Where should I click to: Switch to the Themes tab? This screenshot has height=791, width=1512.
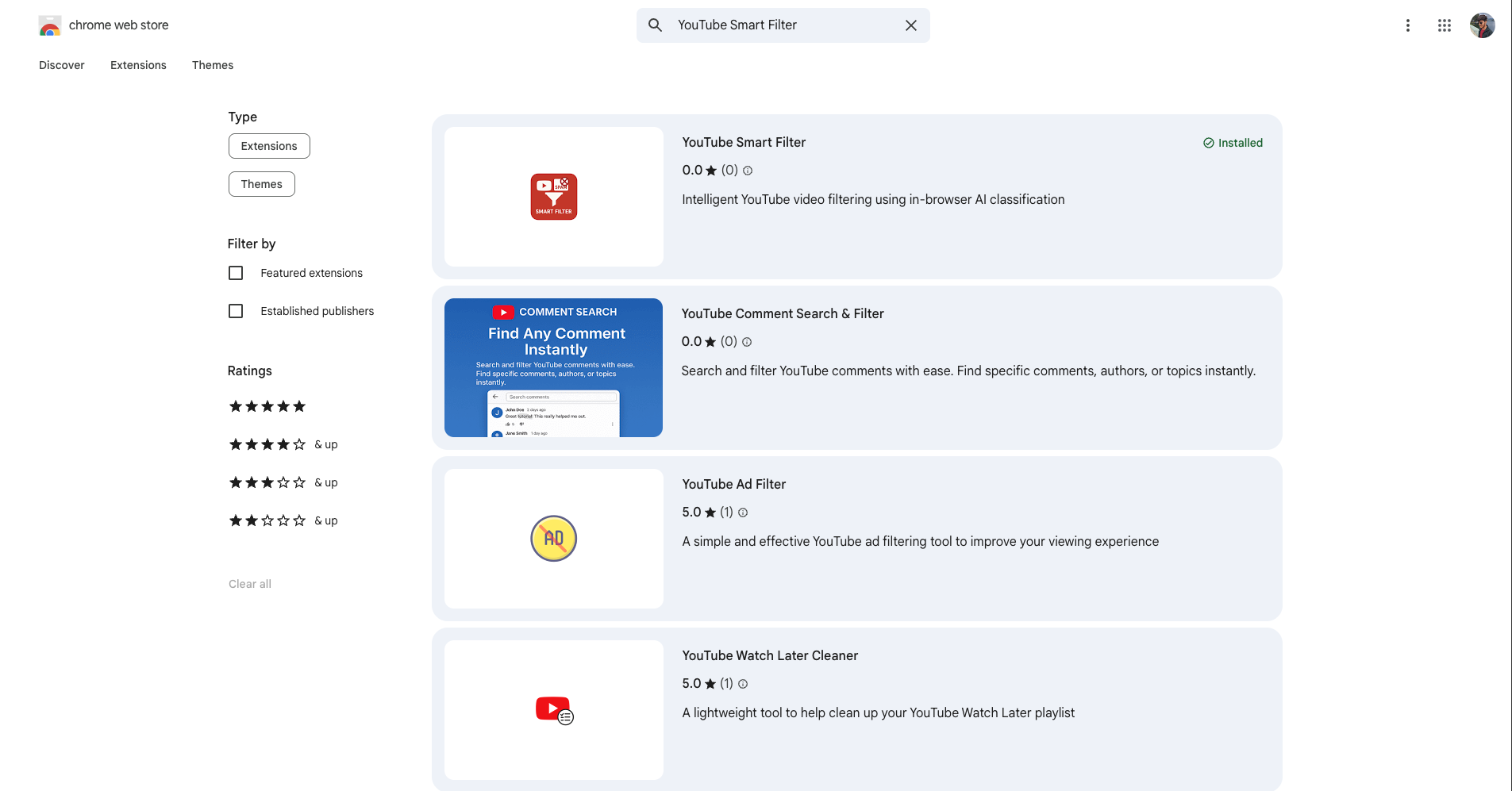[213, 65]
